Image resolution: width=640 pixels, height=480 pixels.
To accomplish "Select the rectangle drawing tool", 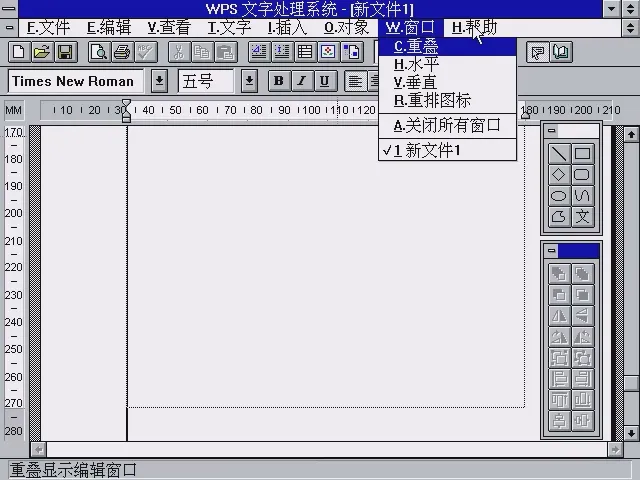I will [x=582, y=154].
